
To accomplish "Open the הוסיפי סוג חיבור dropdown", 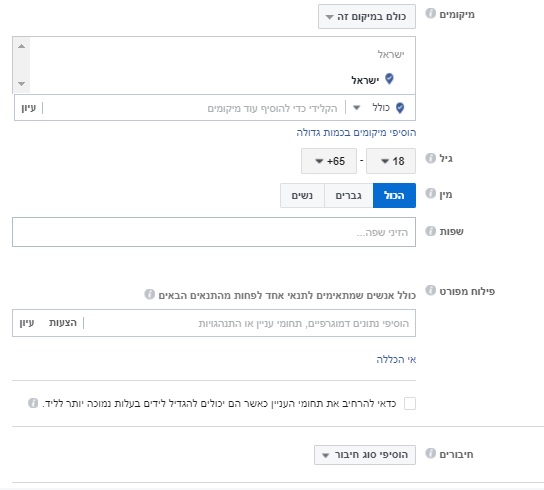I will [365, 455].
